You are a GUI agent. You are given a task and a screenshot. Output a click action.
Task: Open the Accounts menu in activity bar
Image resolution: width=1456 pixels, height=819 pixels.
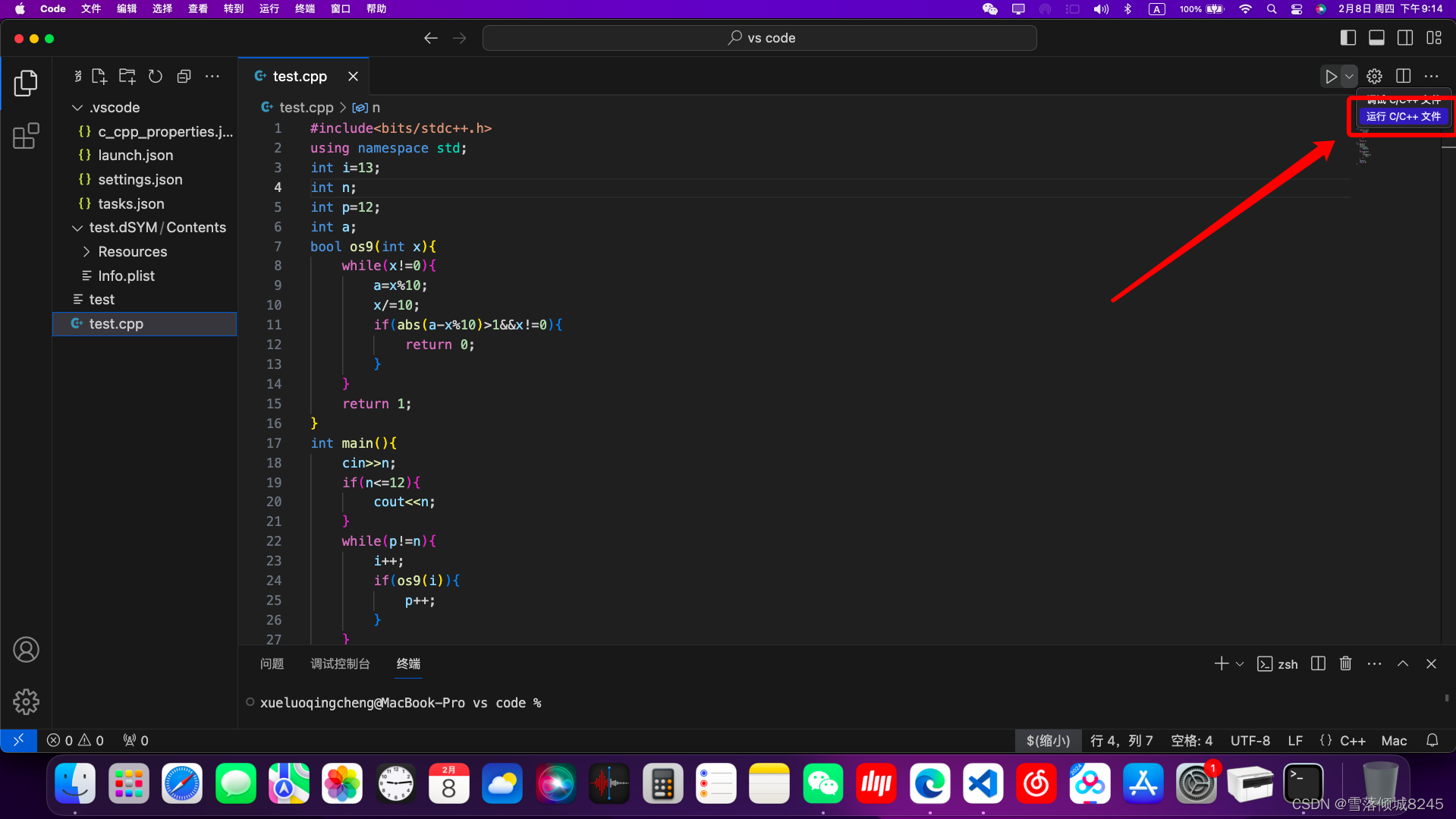point(26,650)
